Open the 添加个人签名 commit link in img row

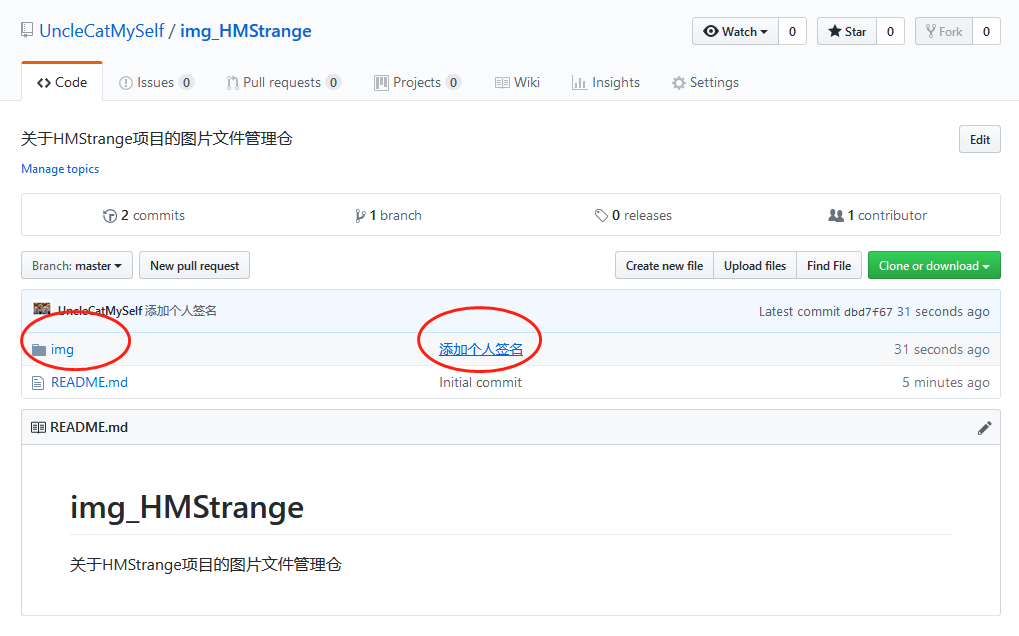click(481, 350)
